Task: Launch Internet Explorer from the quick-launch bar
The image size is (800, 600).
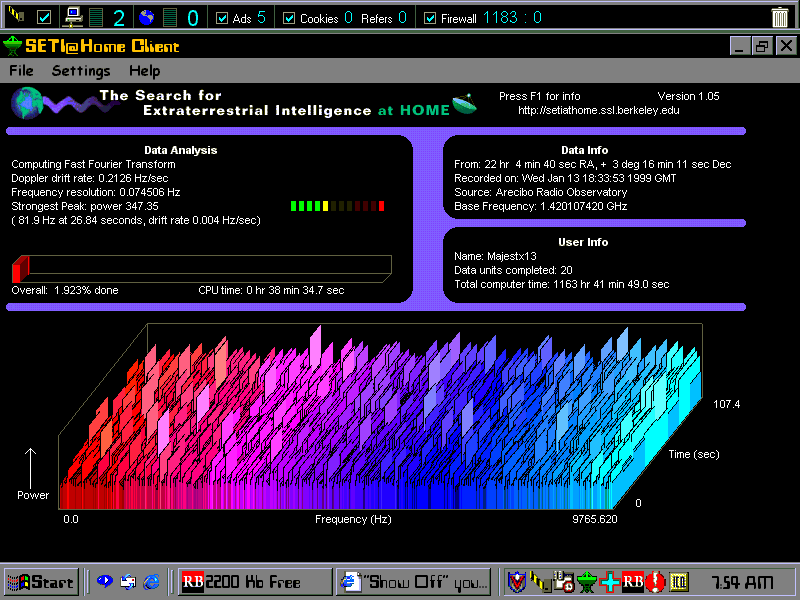Action: pos(151,581)
